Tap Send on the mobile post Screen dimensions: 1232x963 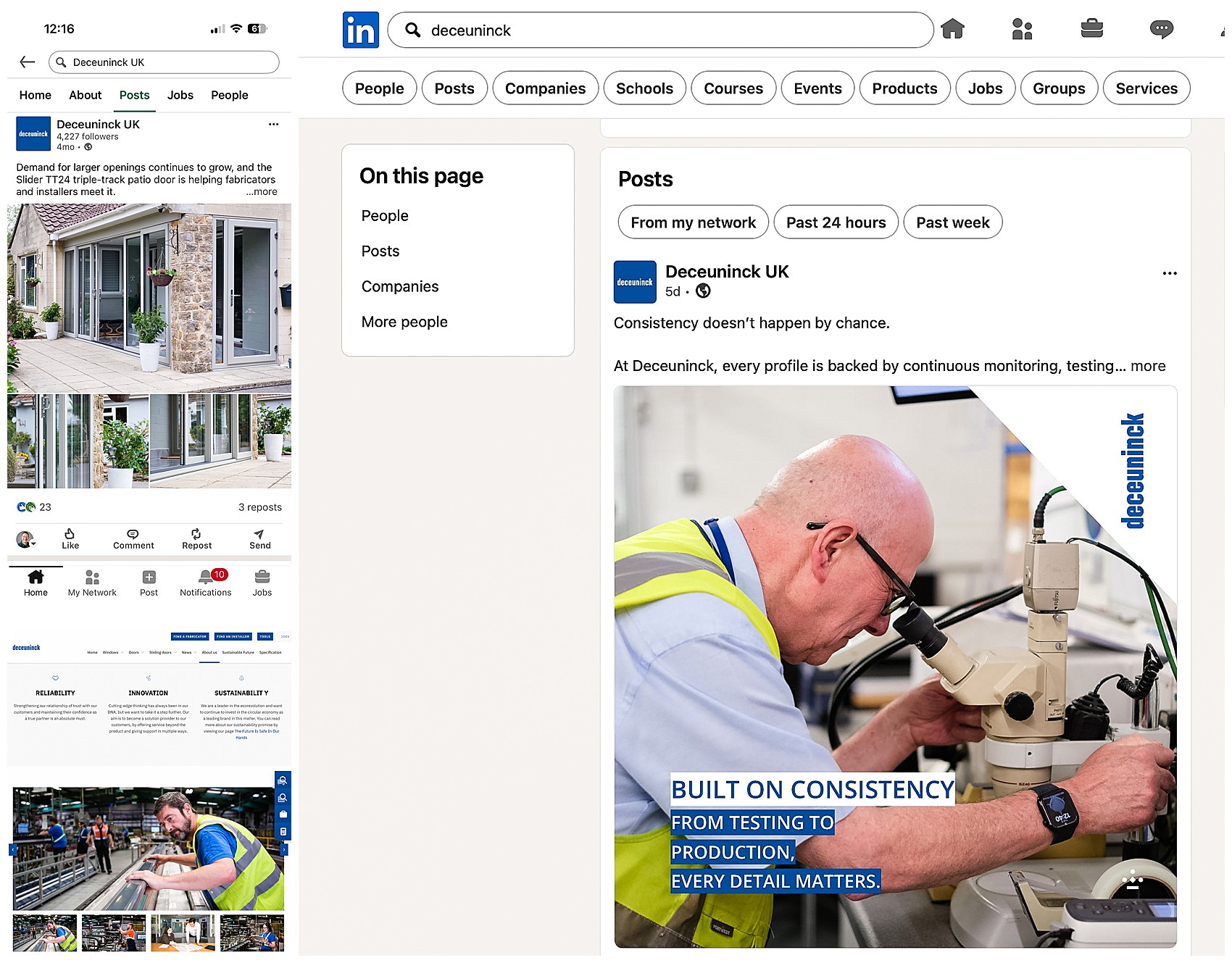tap(259, 538)
